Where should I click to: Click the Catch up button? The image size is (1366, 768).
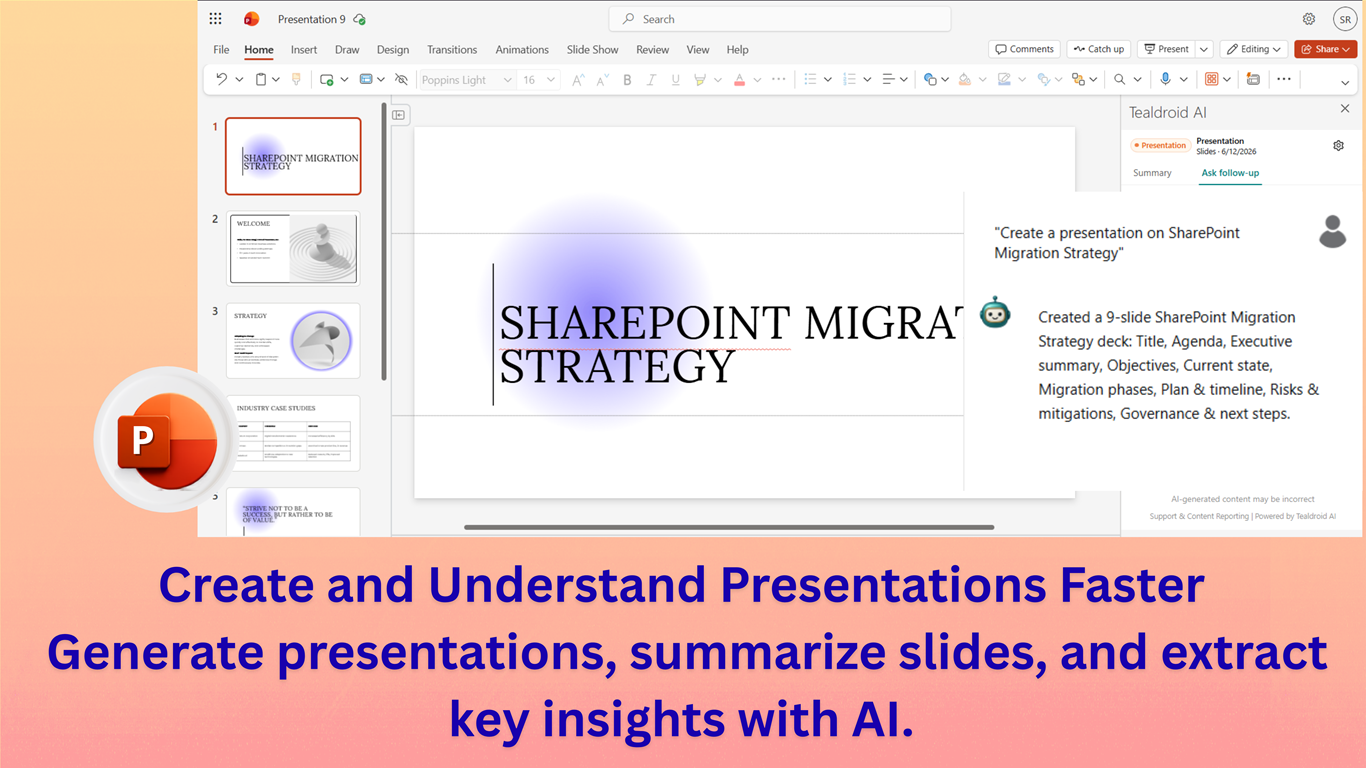pos(1098,49)
